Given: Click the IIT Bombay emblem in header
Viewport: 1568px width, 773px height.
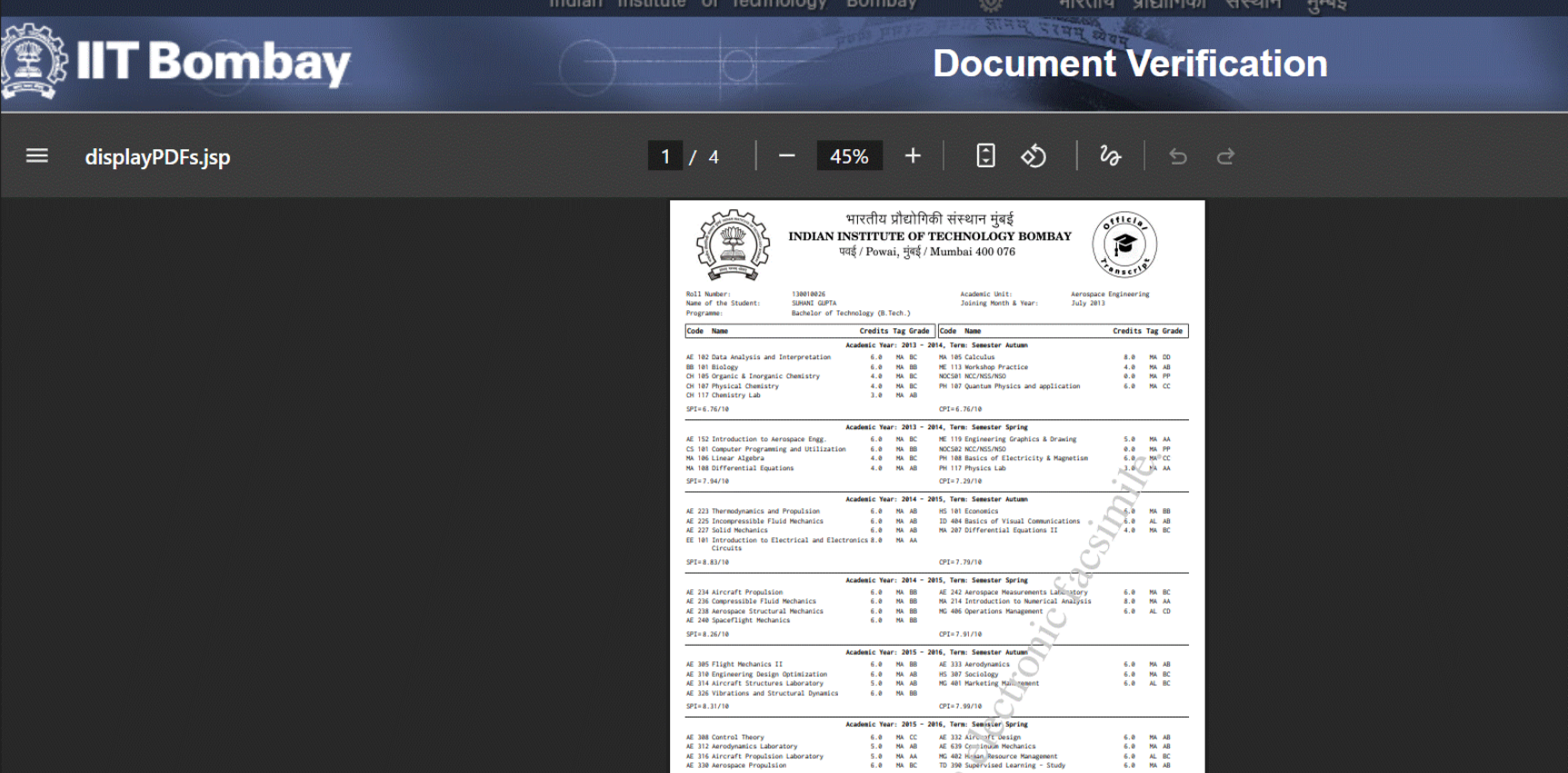Looking at the screenshot, I should point(34,62).
